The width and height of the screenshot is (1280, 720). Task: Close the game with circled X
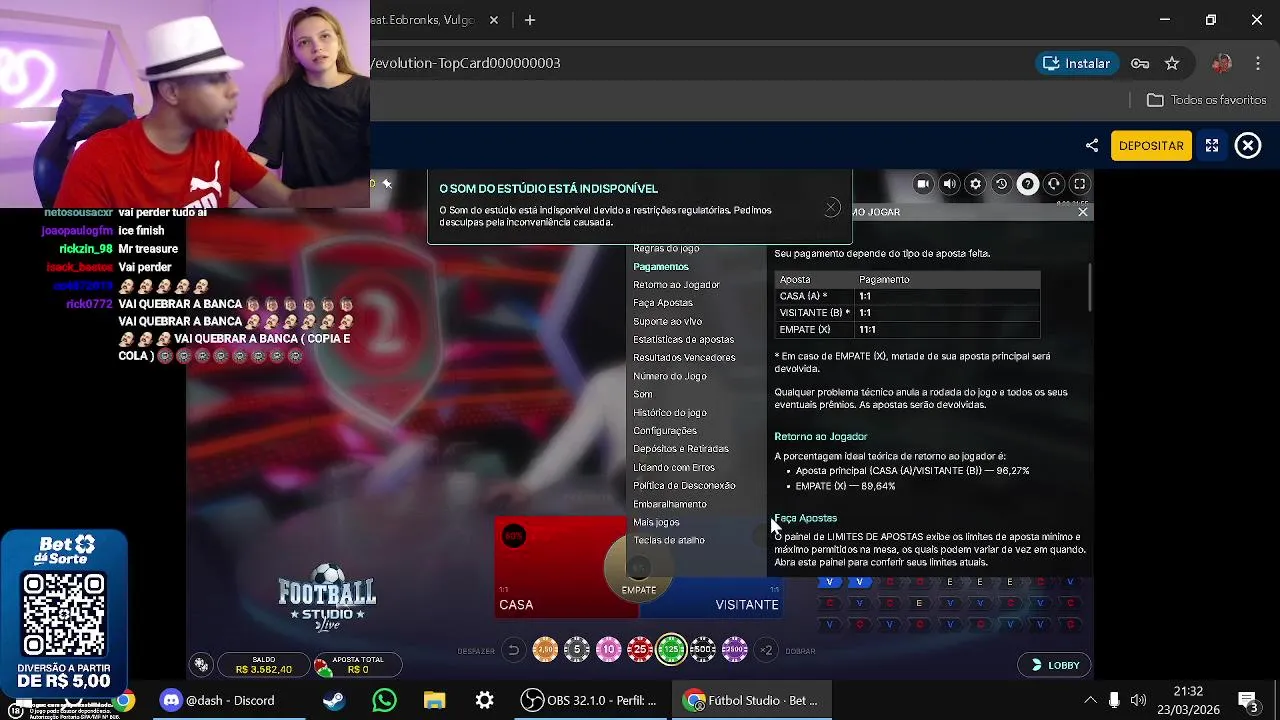1248,145
